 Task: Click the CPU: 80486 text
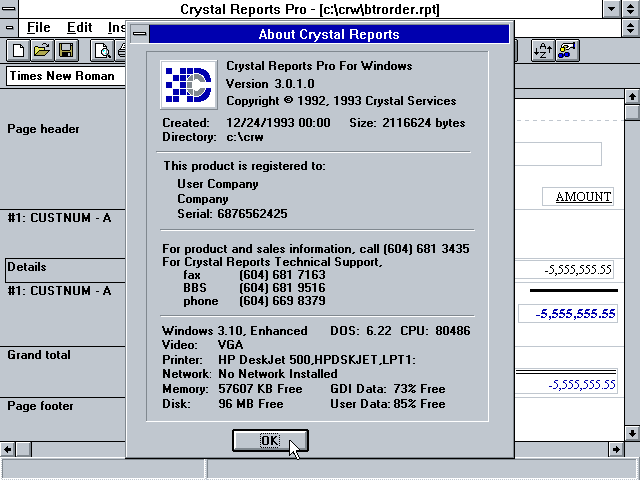pos(435,331)
